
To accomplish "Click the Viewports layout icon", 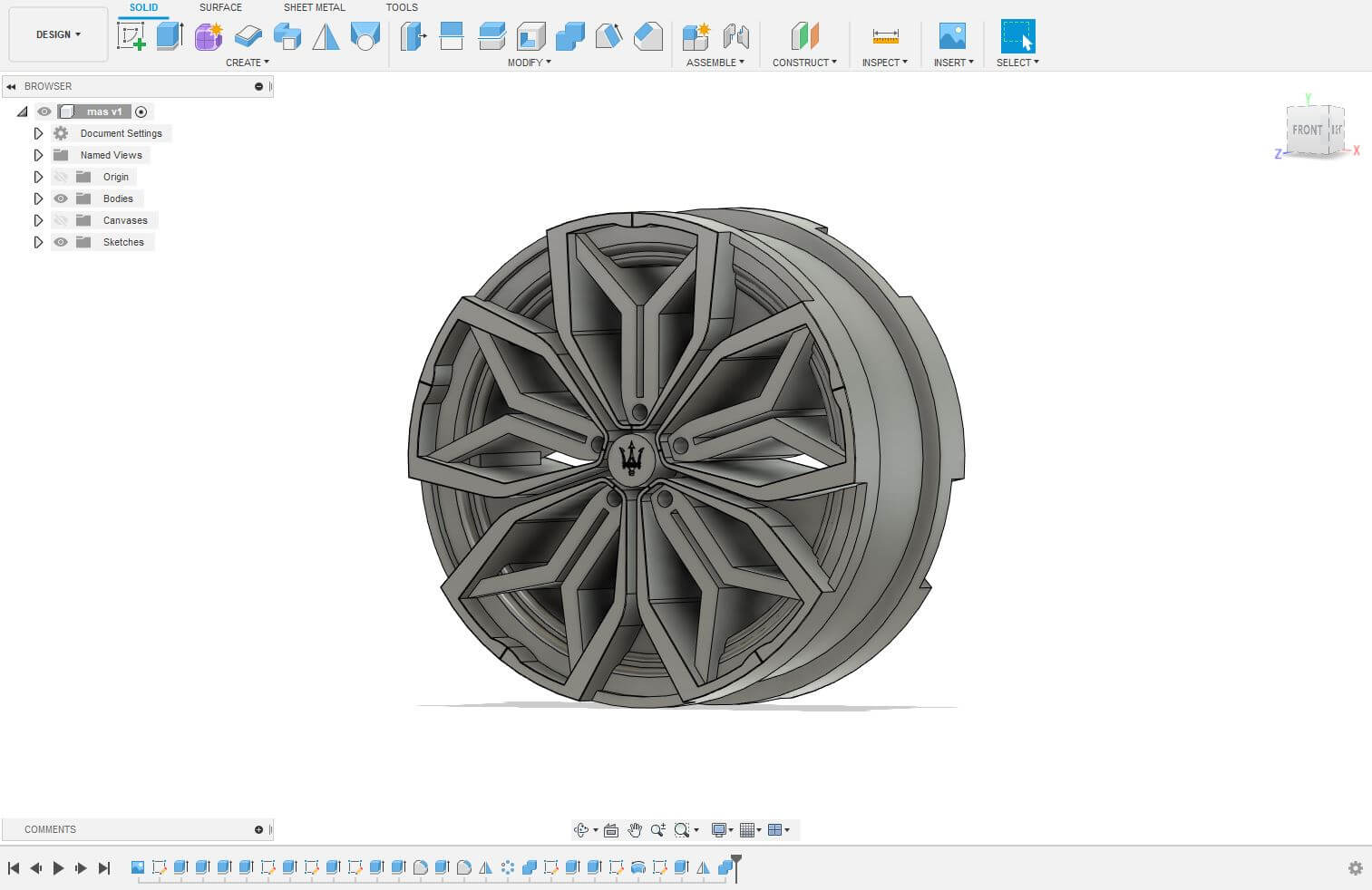I will 775,829.
